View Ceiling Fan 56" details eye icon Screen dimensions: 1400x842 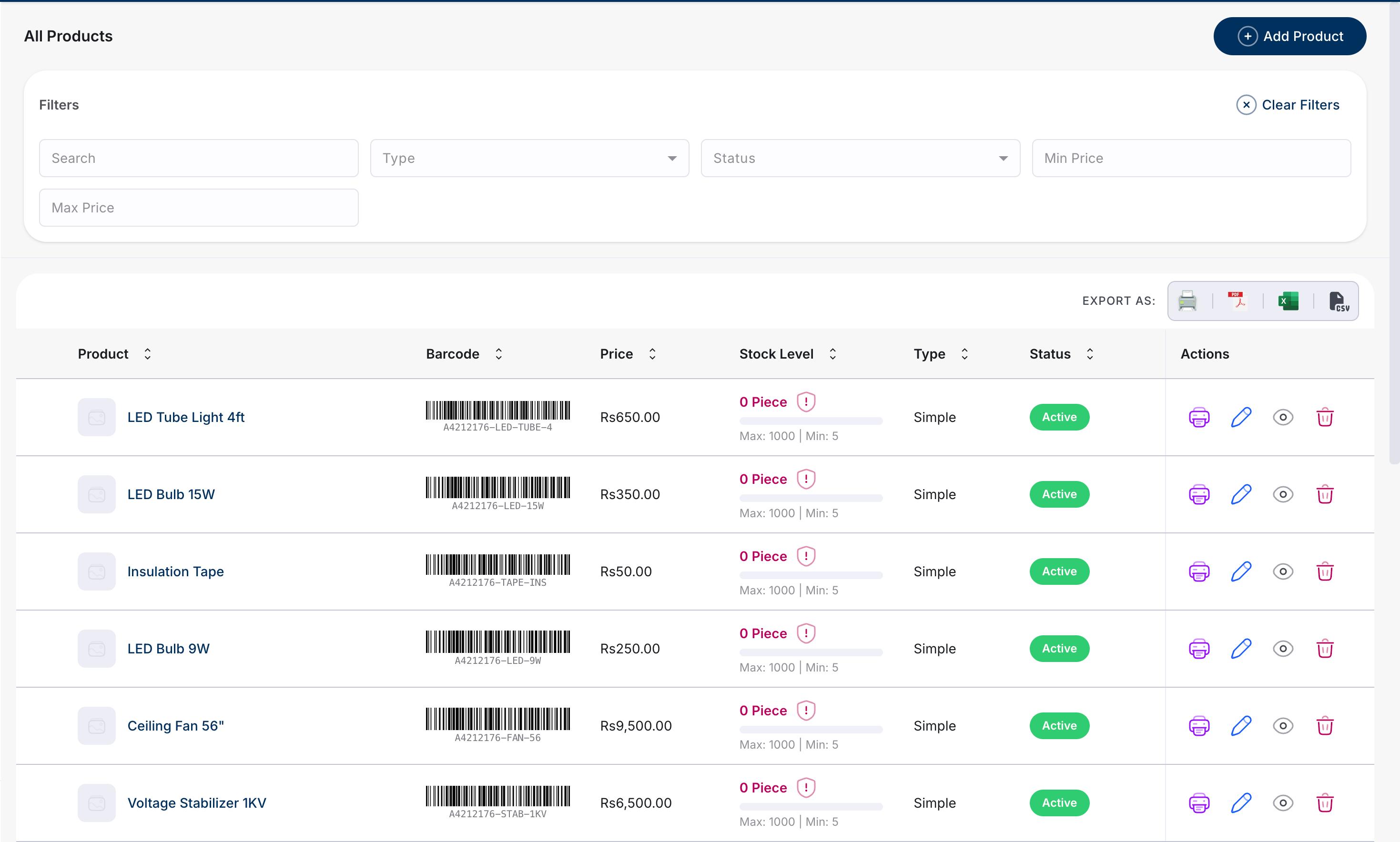click(1282, 726)
